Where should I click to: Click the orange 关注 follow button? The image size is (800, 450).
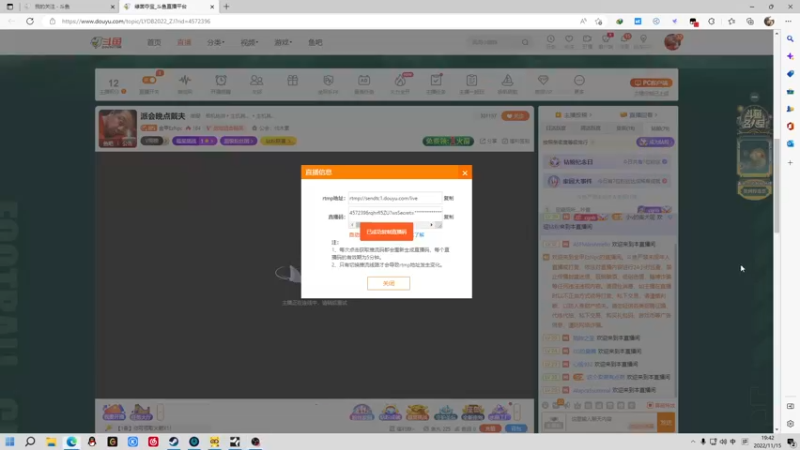pos(515,116)
